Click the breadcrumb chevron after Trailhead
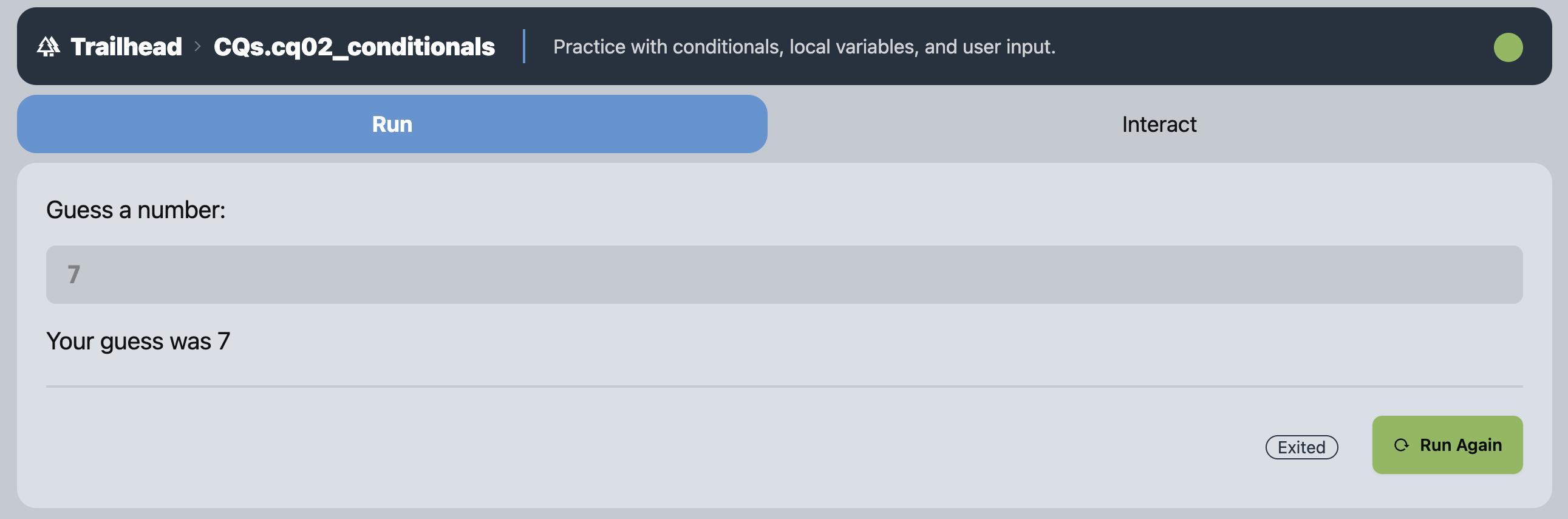Image resolution: width=1568 pixels, height=519 pixels. click(197, 47)
